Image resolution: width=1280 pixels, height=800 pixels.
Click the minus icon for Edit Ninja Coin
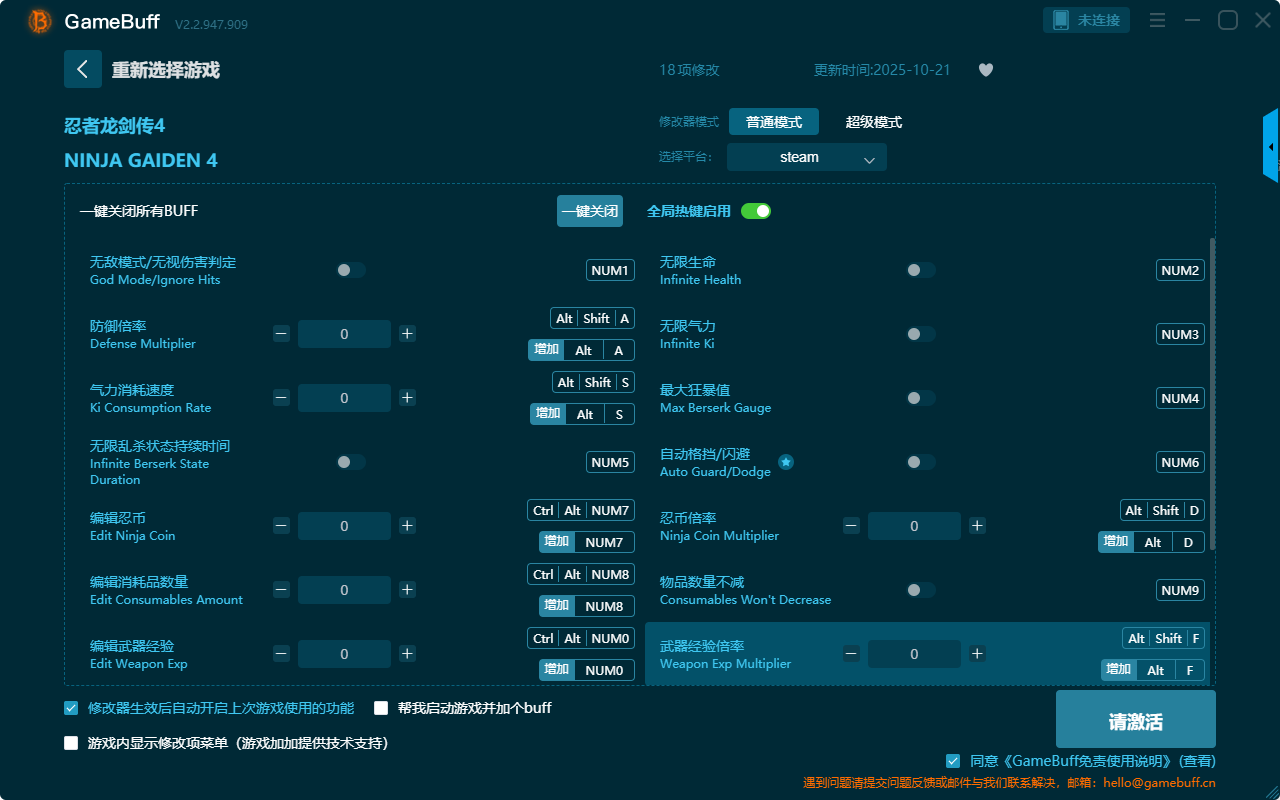coord(281,526)
